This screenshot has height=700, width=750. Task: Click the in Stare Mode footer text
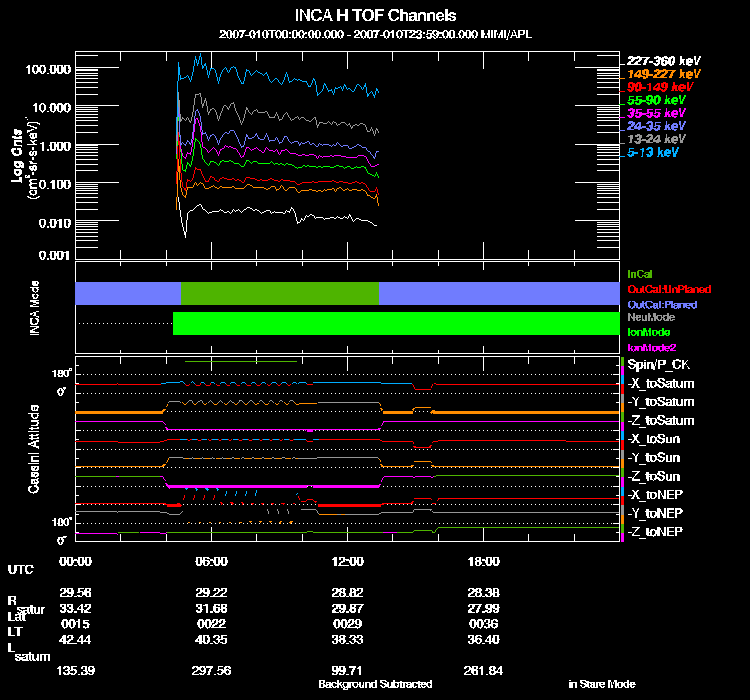pyautogui.click(x=601, y=684)
